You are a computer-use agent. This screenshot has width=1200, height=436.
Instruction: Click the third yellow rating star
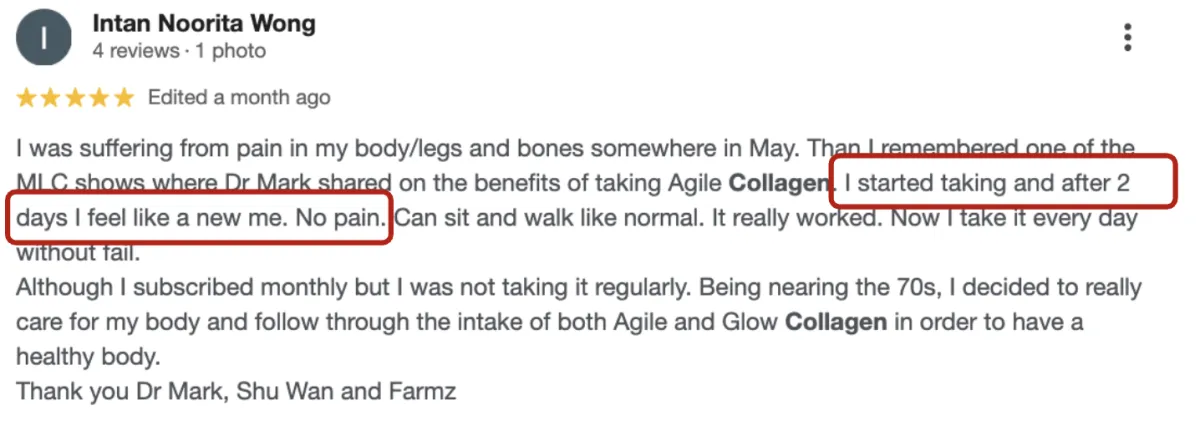[x=75, y=98]
